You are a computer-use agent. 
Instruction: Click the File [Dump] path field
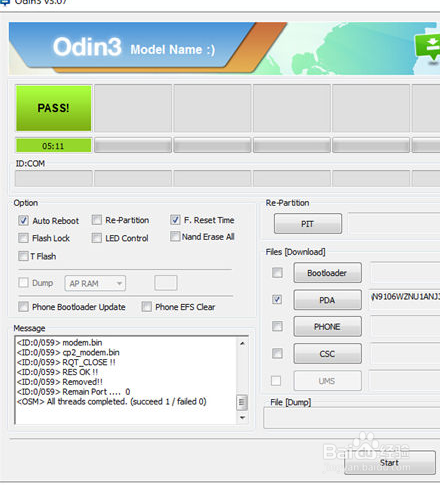(352, 418)
